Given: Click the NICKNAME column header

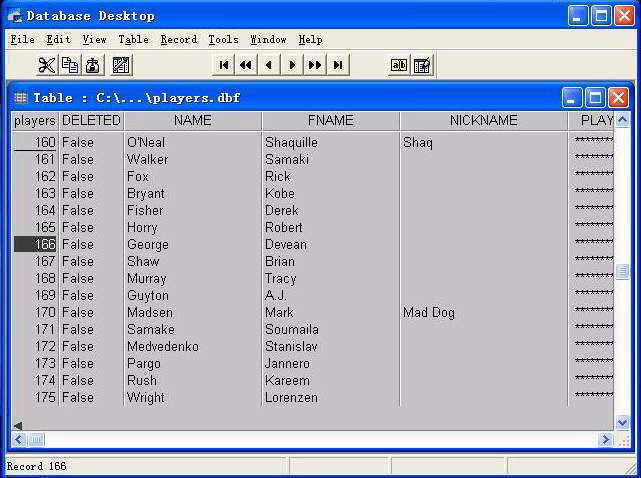Looking at the screenshot, I should coord(483,120).
